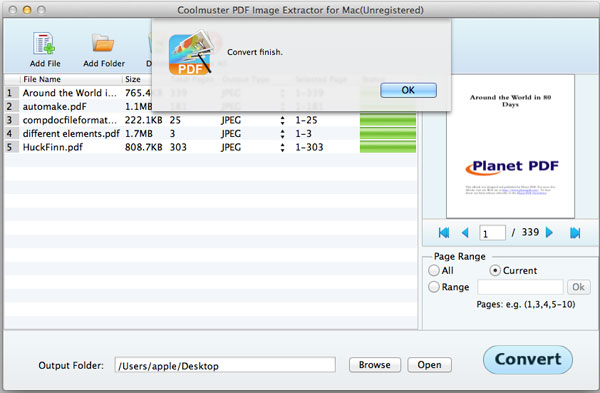Viewport: 600px width, 393px height.
Task: Select the Range radio button
Action: [434, 287]
